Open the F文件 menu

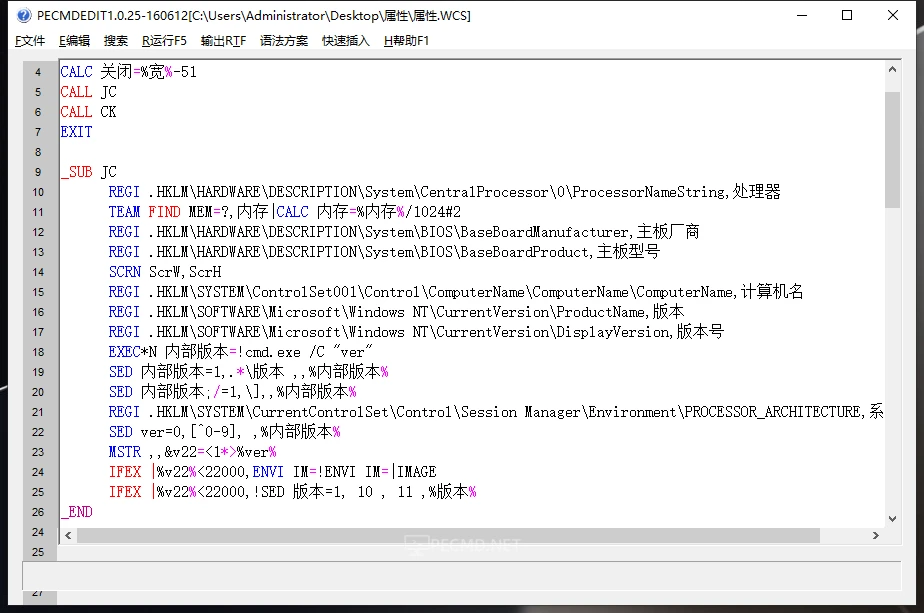tap(29, 41)
